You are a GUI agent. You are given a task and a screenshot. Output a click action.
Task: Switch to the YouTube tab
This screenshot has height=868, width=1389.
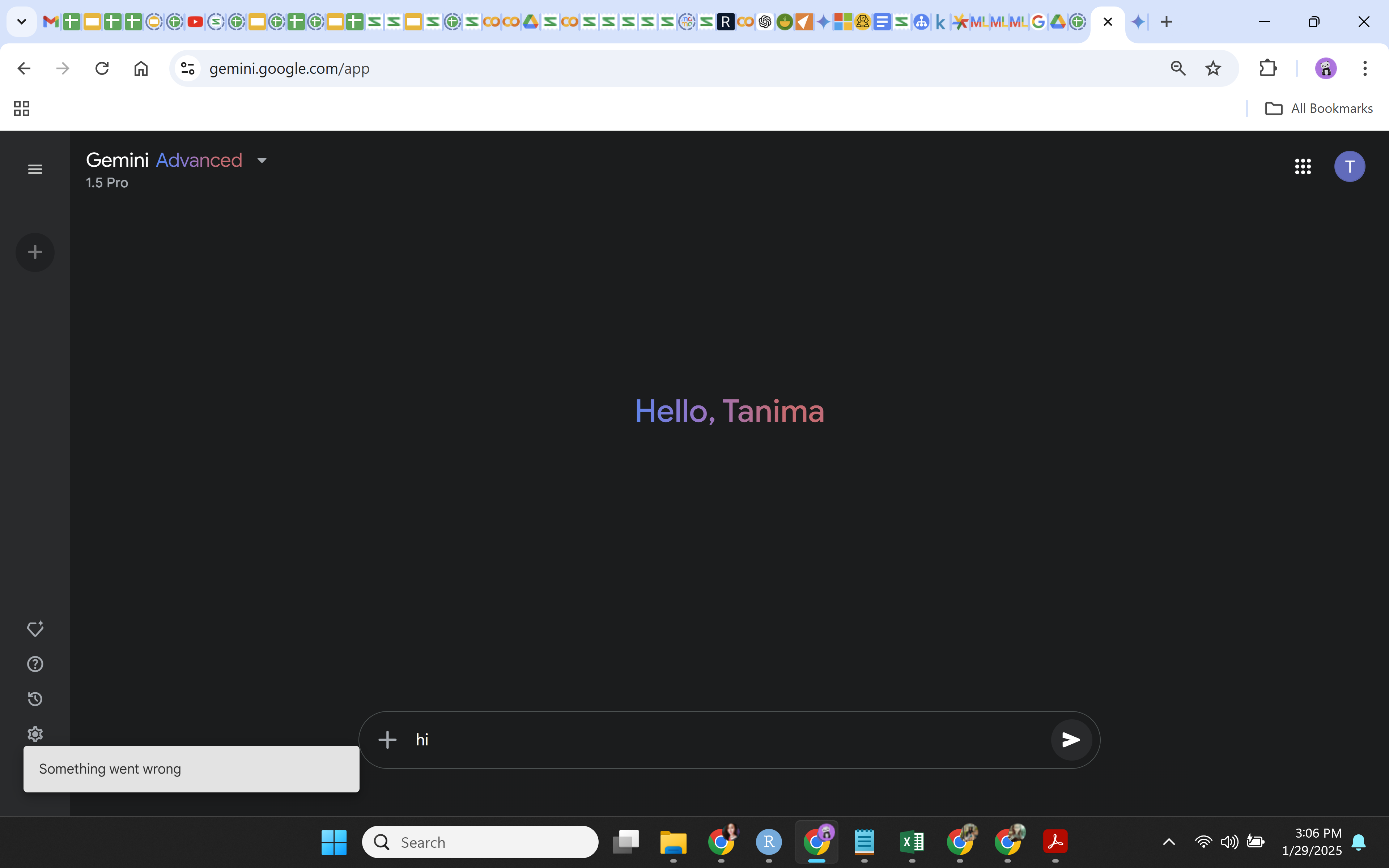tap(195, 22)
